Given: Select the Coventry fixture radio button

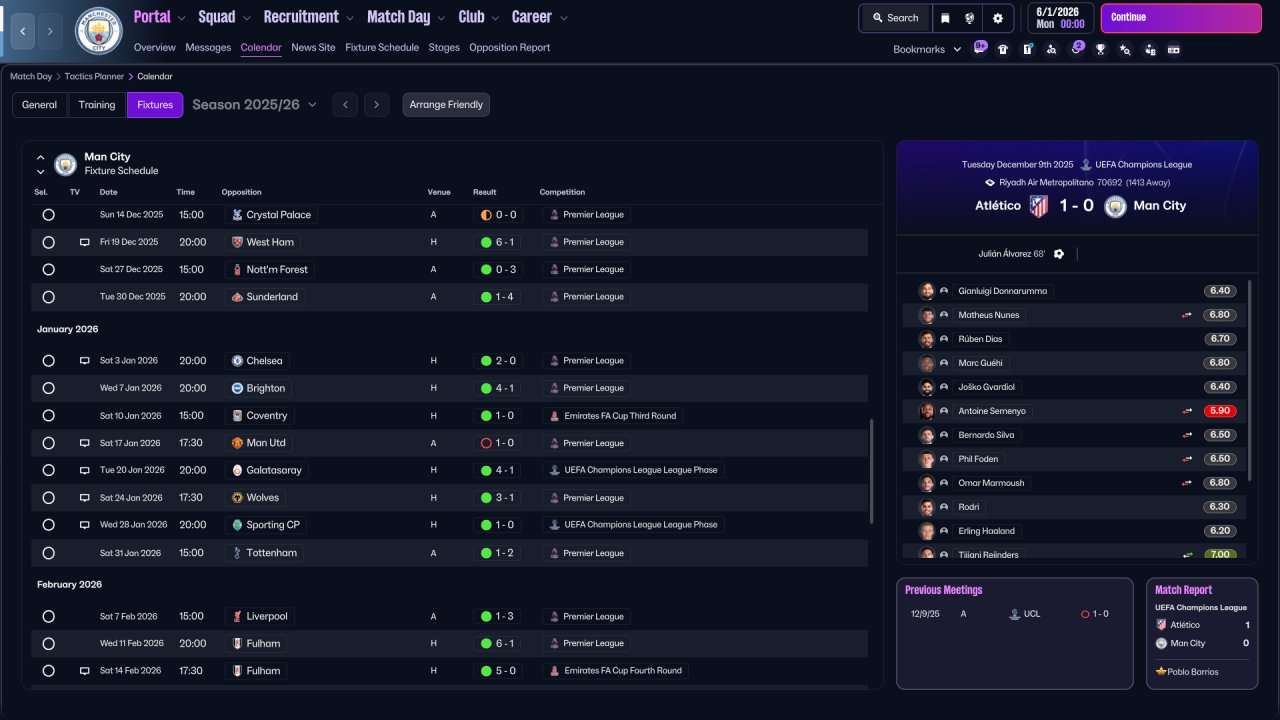Looking at the screenshot, I should pos(48,415).
